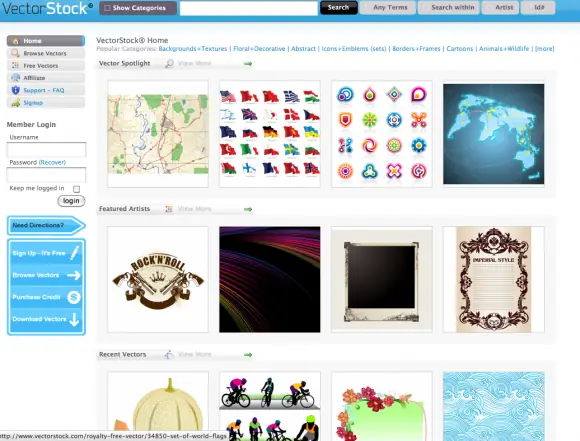580x441 pixels.
Task: Select the Any Terms search option
Action: tap(388, 7)
